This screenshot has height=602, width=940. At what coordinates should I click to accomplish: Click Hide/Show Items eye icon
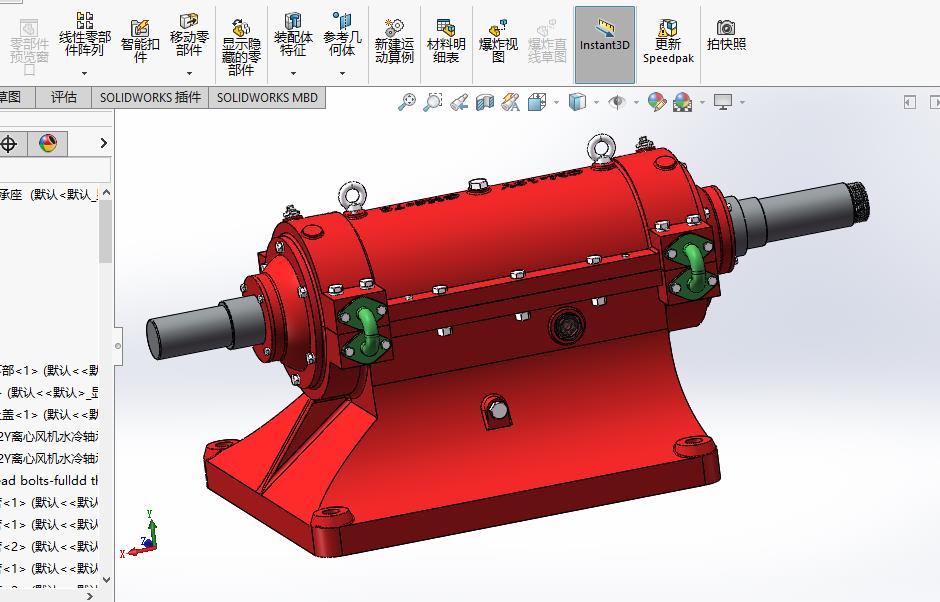click(x=617, y=102)
